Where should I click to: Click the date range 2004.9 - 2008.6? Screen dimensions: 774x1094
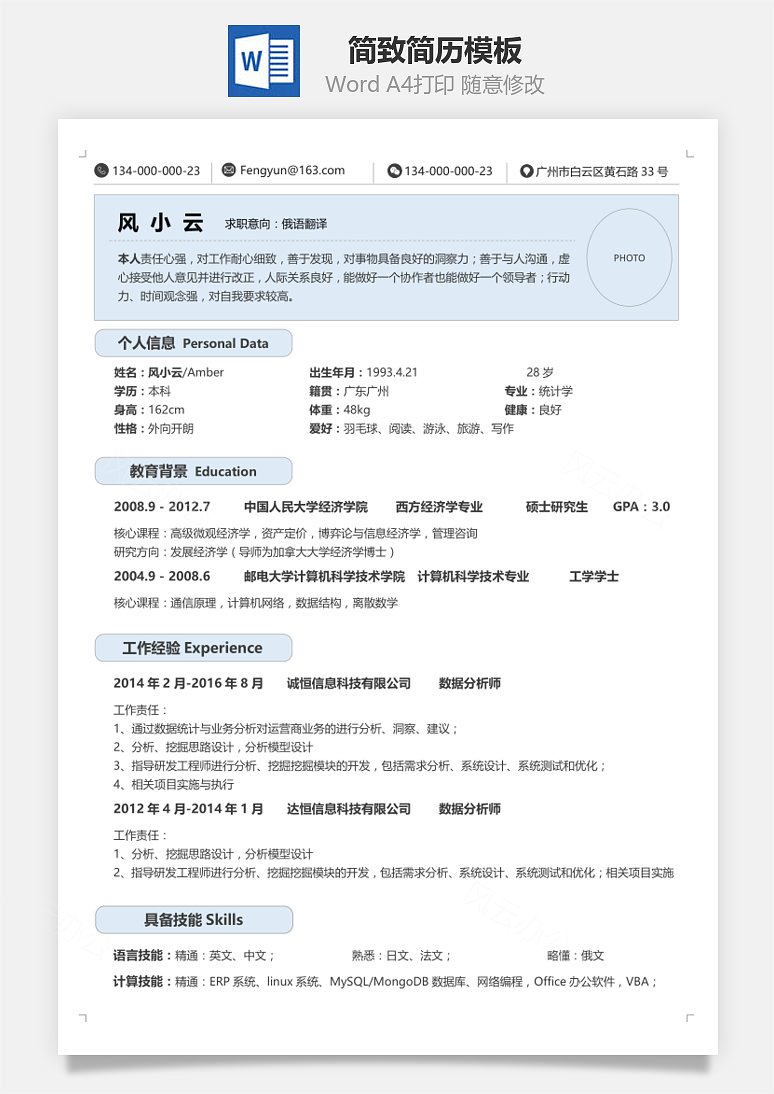pyautogui.click(x=162, y=576)
